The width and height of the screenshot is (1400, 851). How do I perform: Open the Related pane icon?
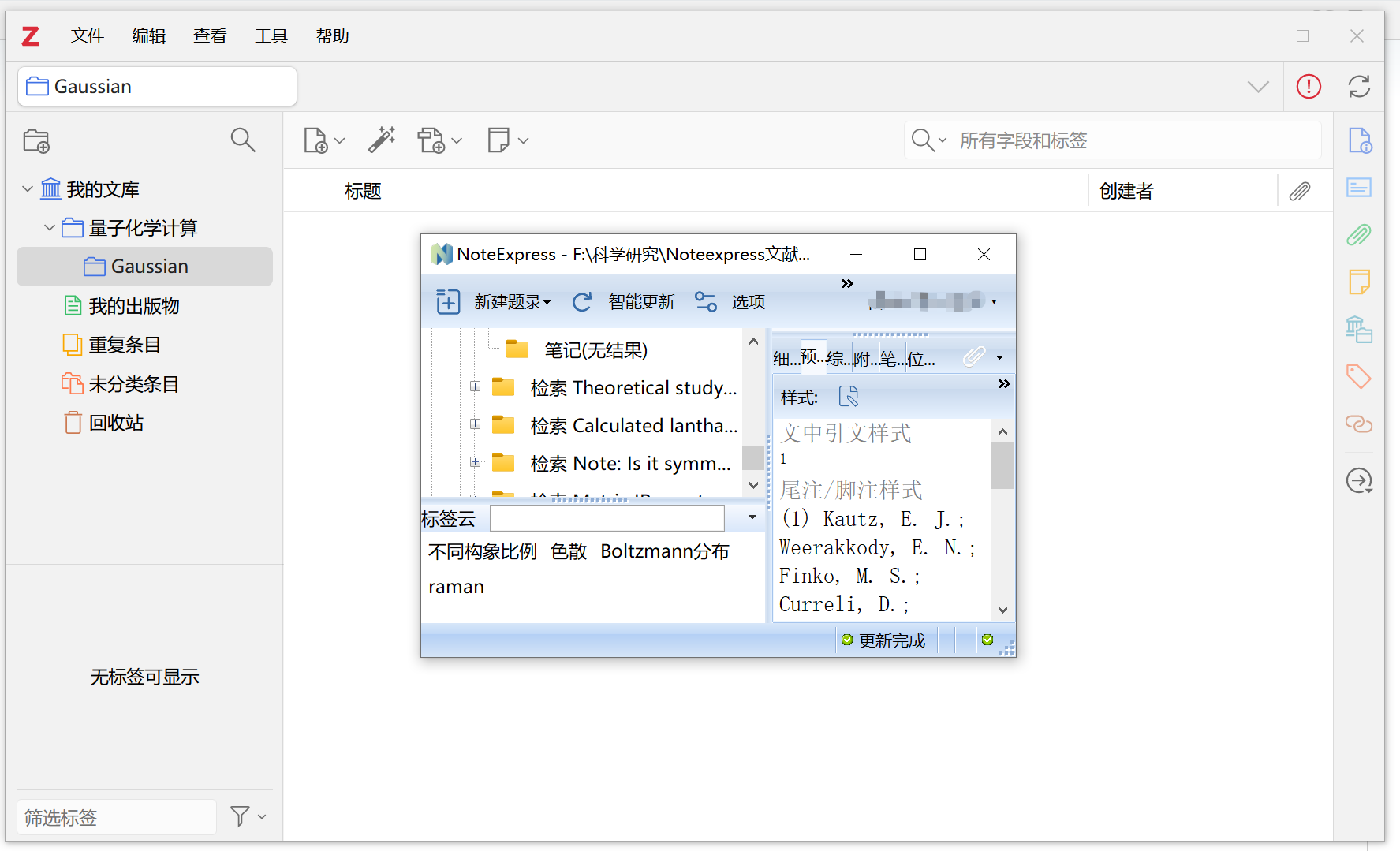coord(1359,424)
